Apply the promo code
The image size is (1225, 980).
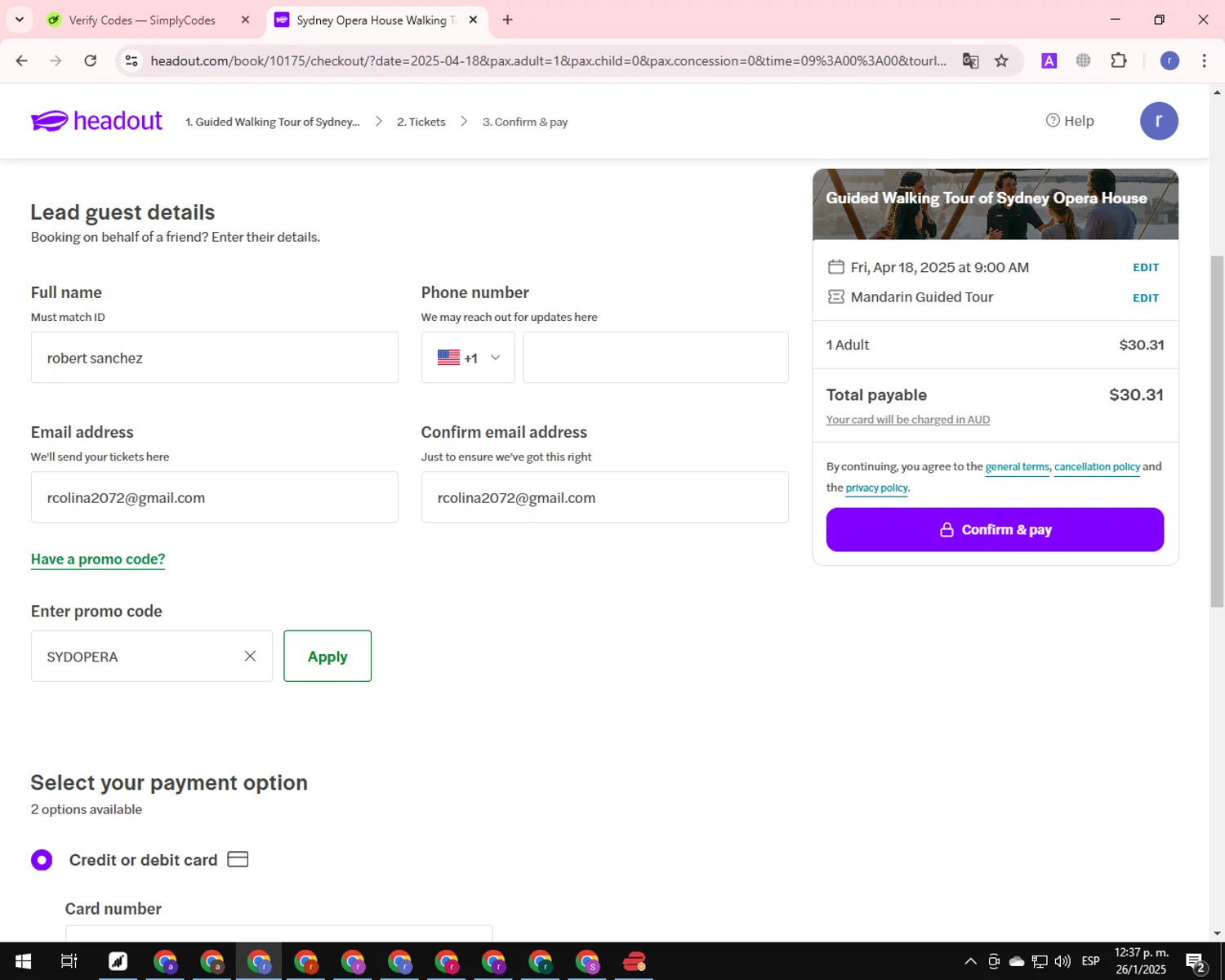tap(327, 656)
